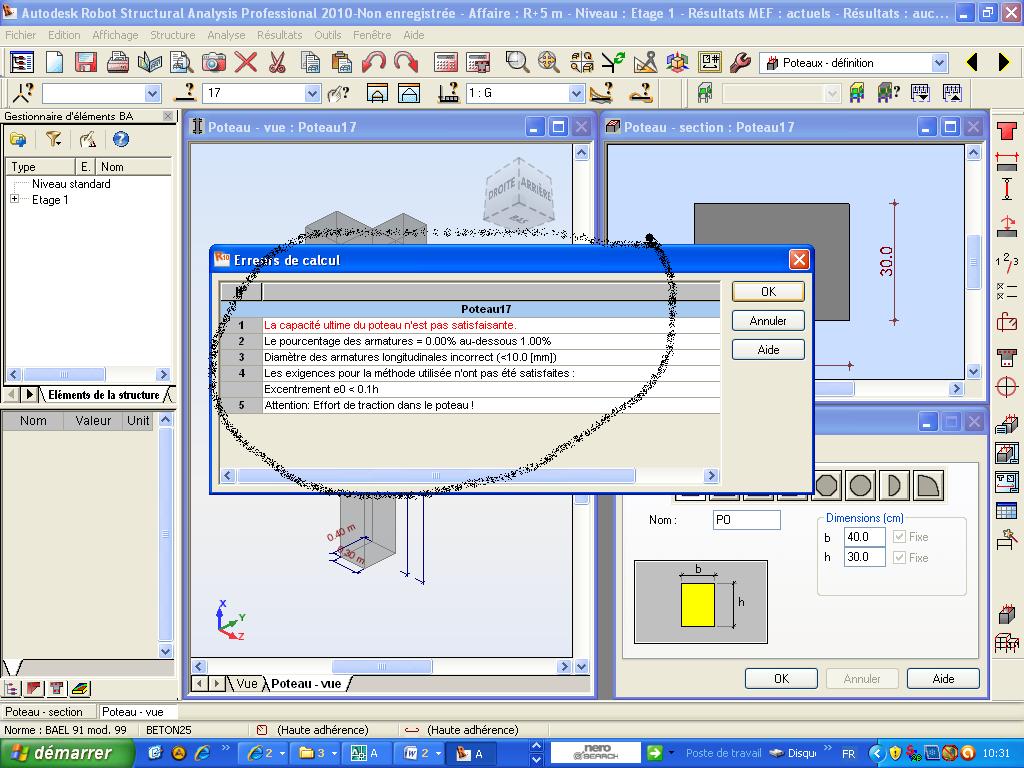Image resolution: width=1024 pixels, height=768 pixels.
Task: Click the next layout black arrow
Action: click(1004, 63)
